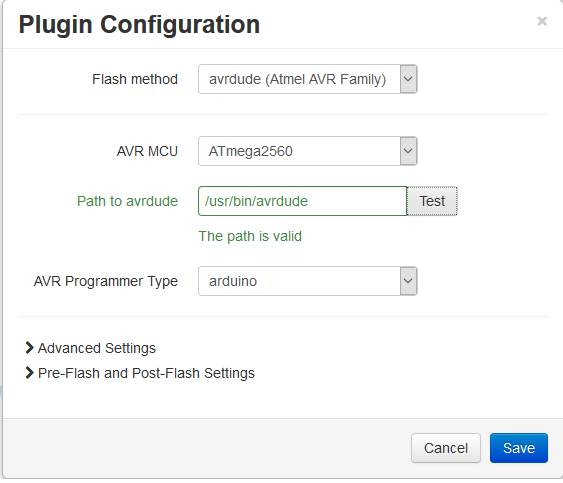Open the Flash method dropdown arrow

click(x=408, y=79)
